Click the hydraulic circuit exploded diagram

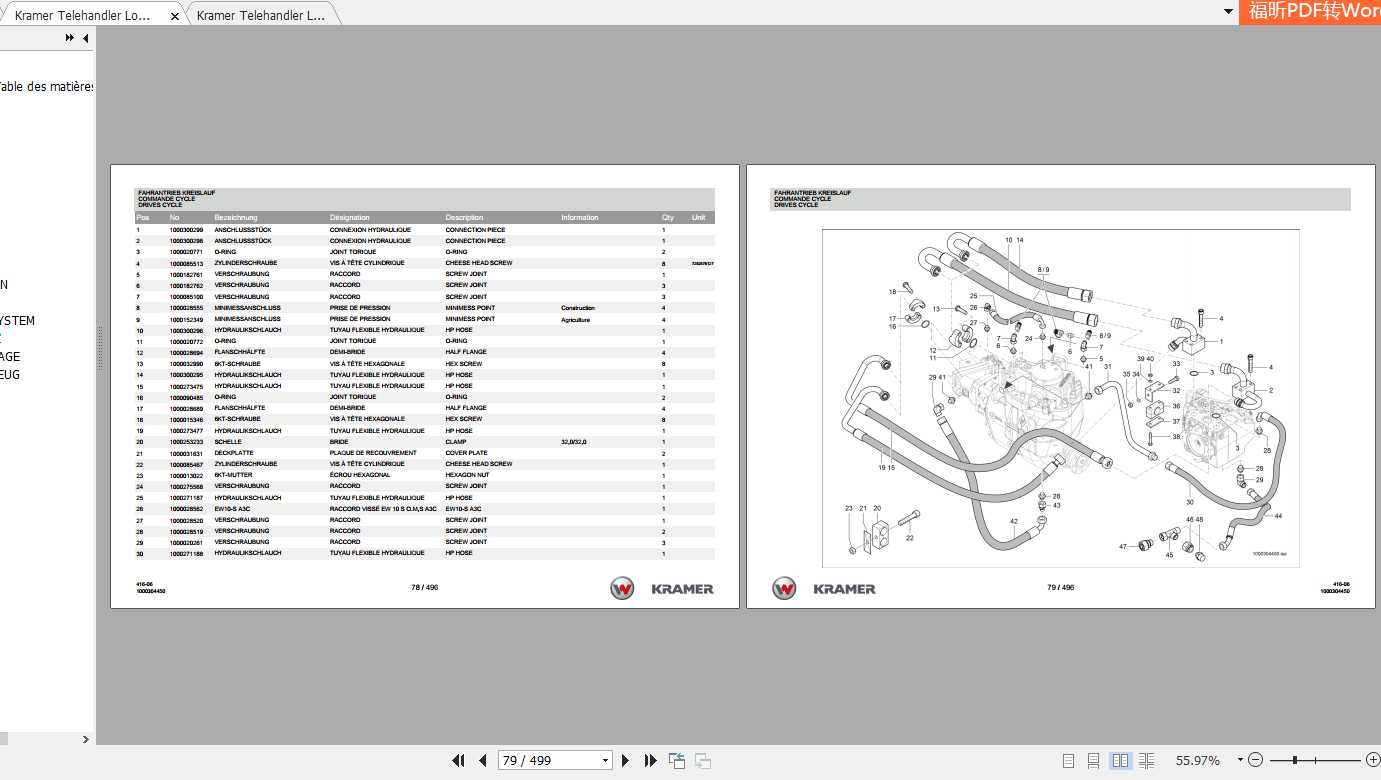tap(1061, 398)
